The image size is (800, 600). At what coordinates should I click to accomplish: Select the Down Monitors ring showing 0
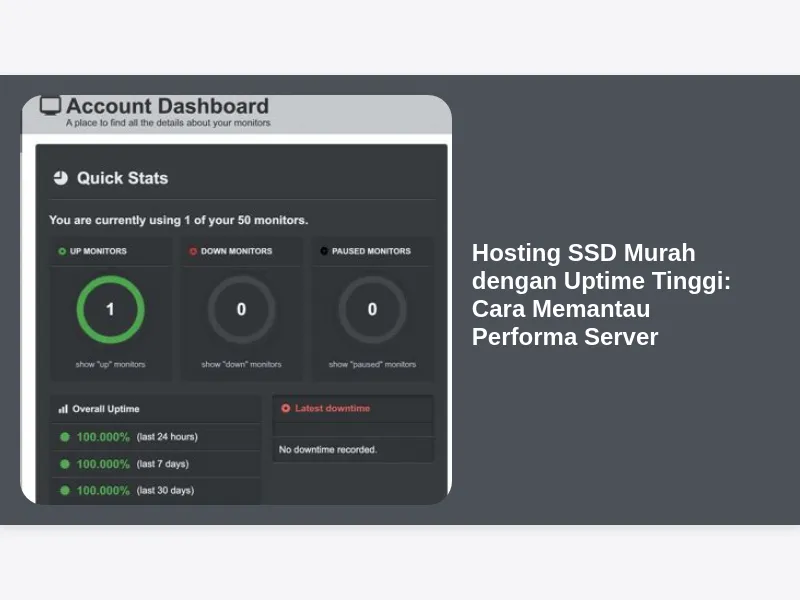pos(241,310)
